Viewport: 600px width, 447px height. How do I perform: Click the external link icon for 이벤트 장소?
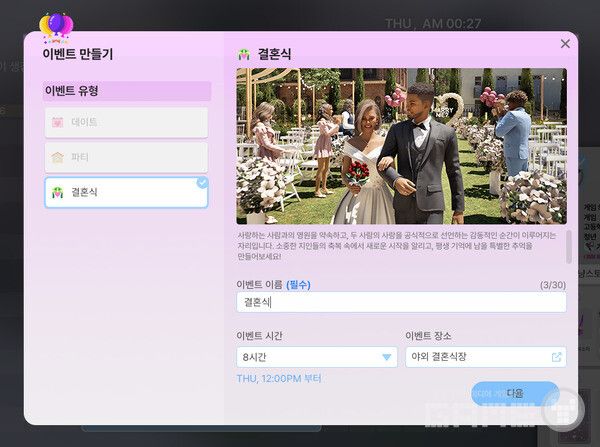(x=556, y=357)
